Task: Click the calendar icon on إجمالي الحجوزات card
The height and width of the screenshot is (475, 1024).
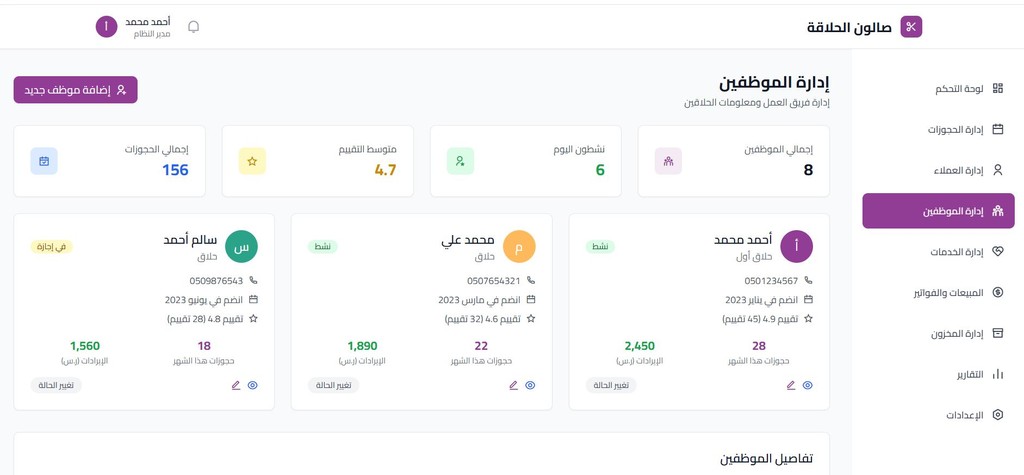Action: [44, 161]
